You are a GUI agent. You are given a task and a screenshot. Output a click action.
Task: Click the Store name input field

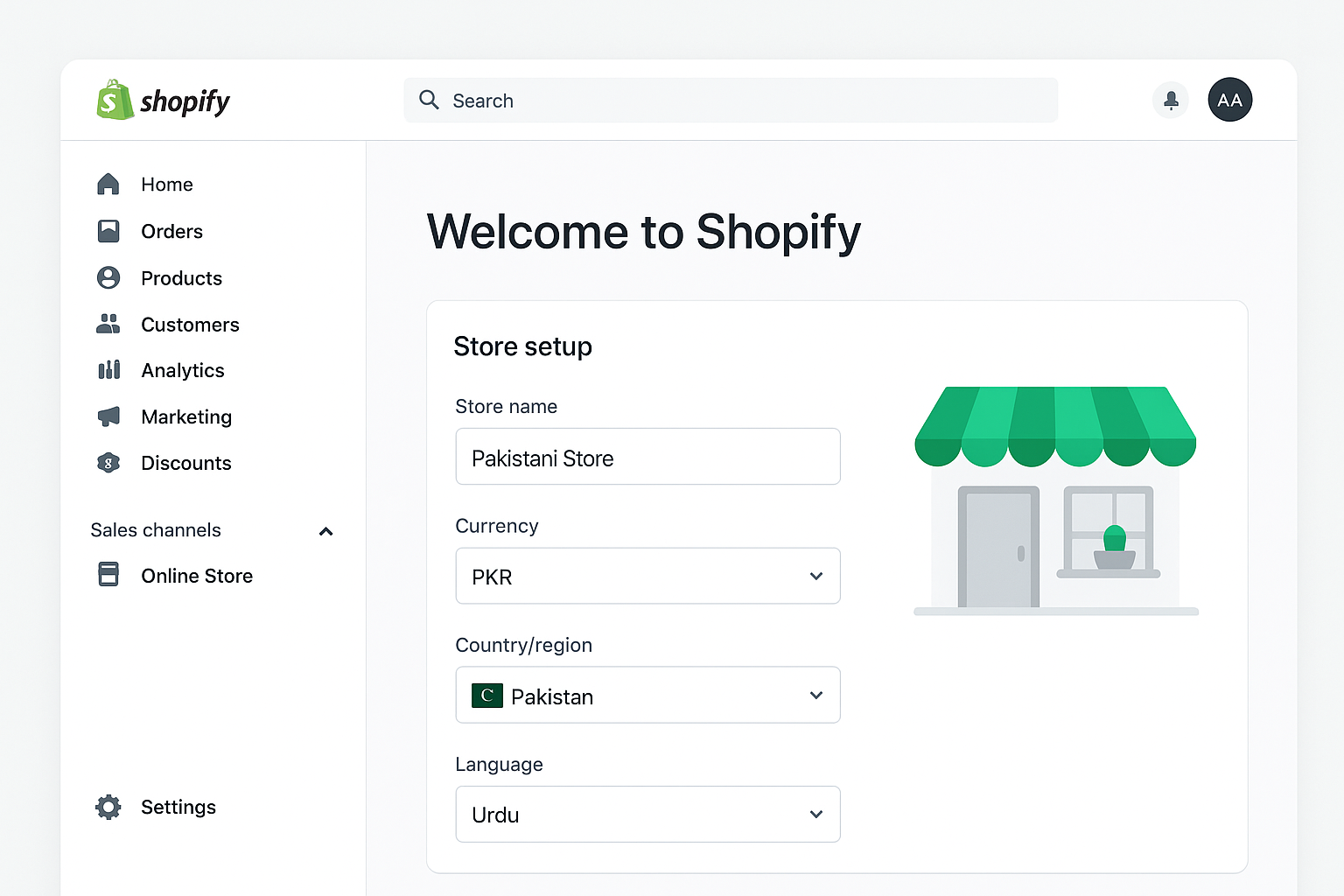click(x=648, y=456)
